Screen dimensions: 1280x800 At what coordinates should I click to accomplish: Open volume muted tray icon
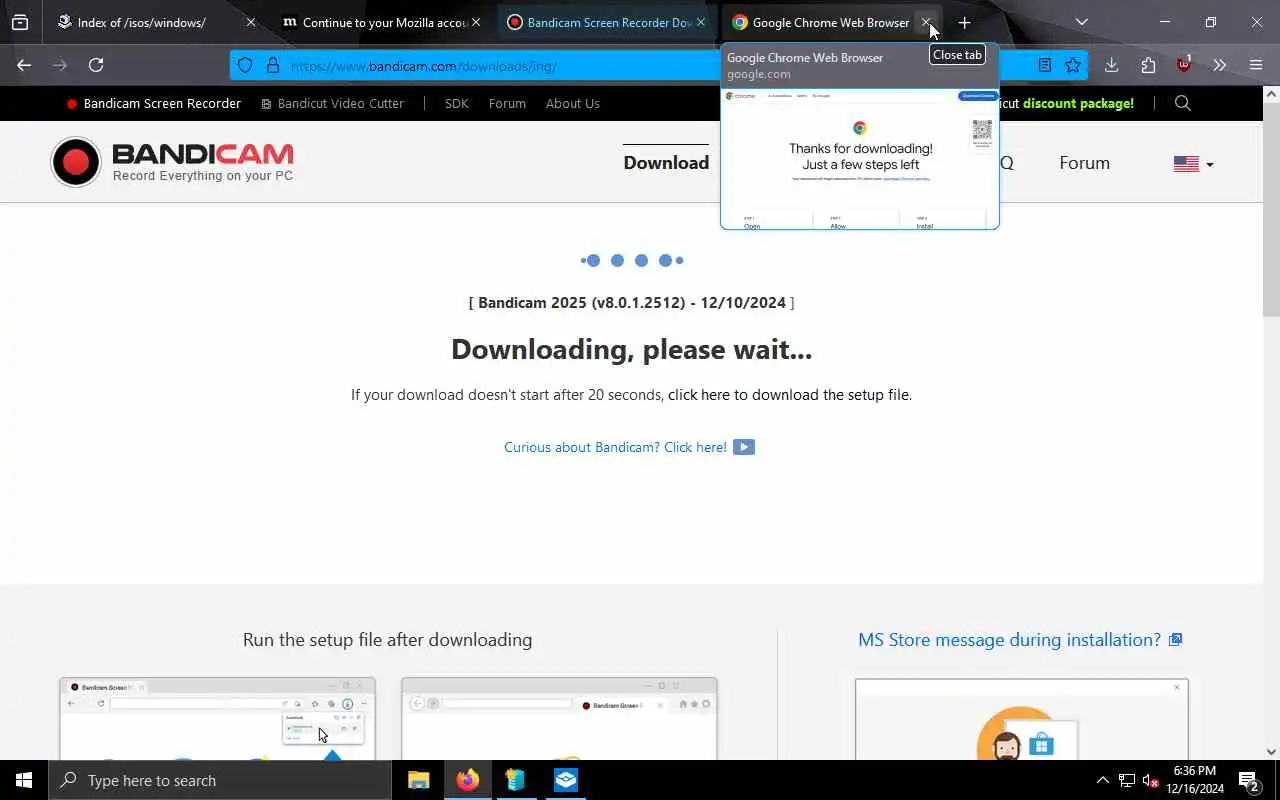(x=1151, y=780)
